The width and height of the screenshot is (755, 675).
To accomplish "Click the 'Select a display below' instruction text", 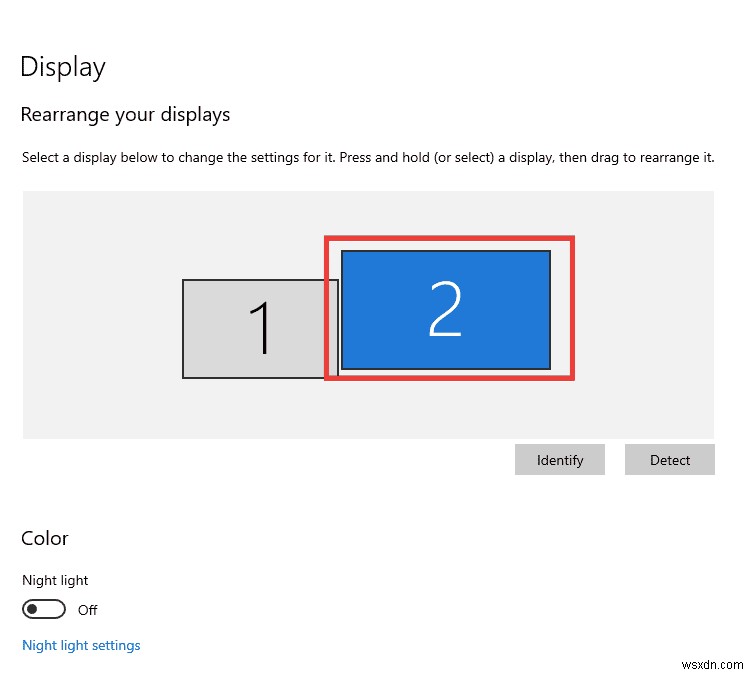I will [x=368, y=157].
